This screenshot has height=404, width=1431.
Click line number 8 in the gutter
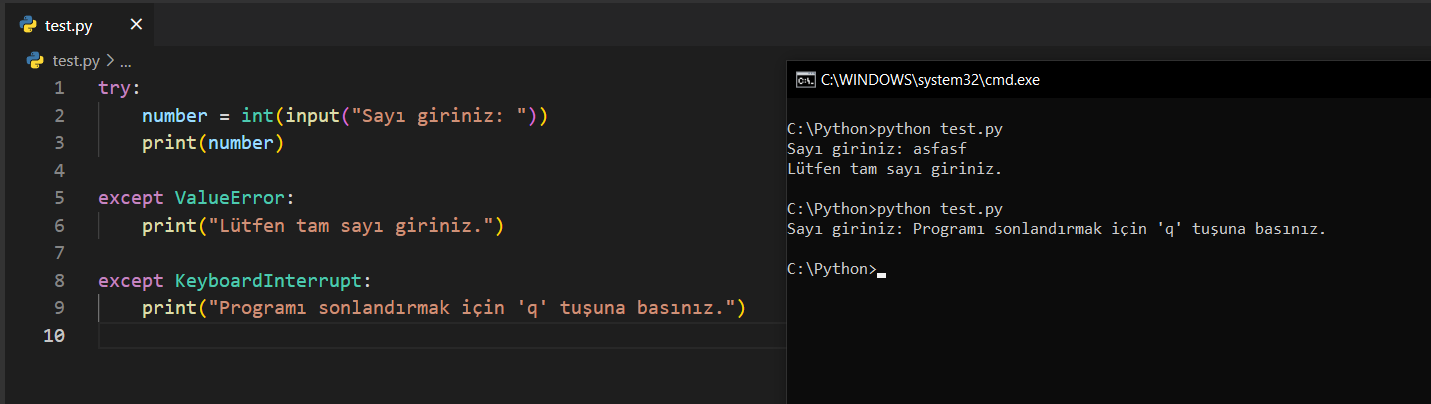point(59,281)
